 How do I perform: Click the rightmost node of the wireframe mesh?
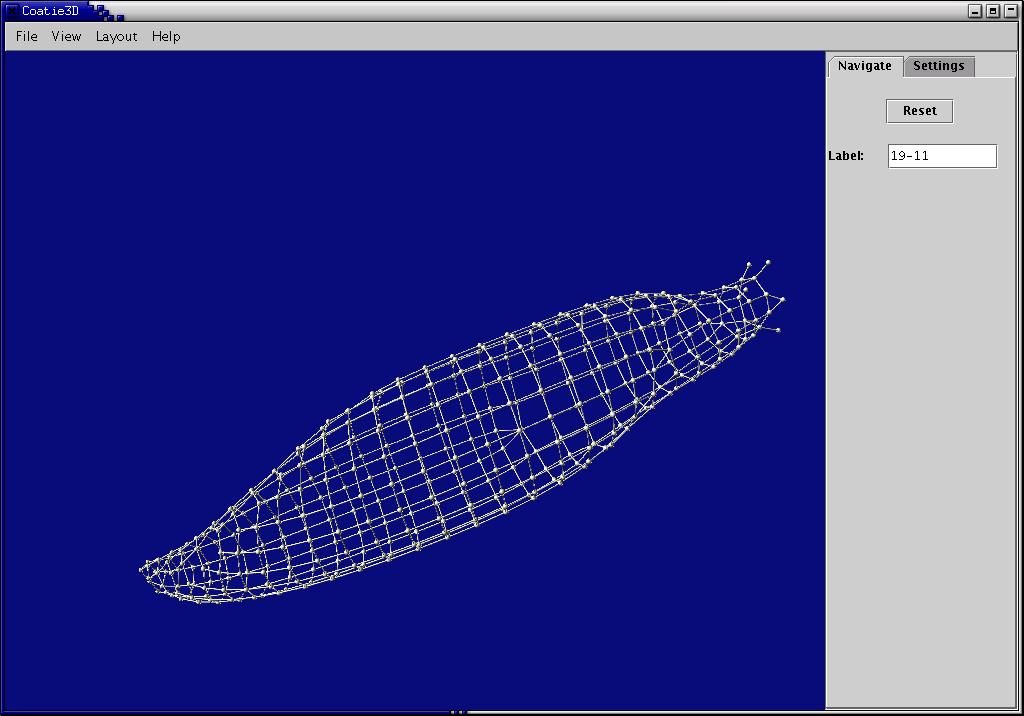click(x=782, y=299)
